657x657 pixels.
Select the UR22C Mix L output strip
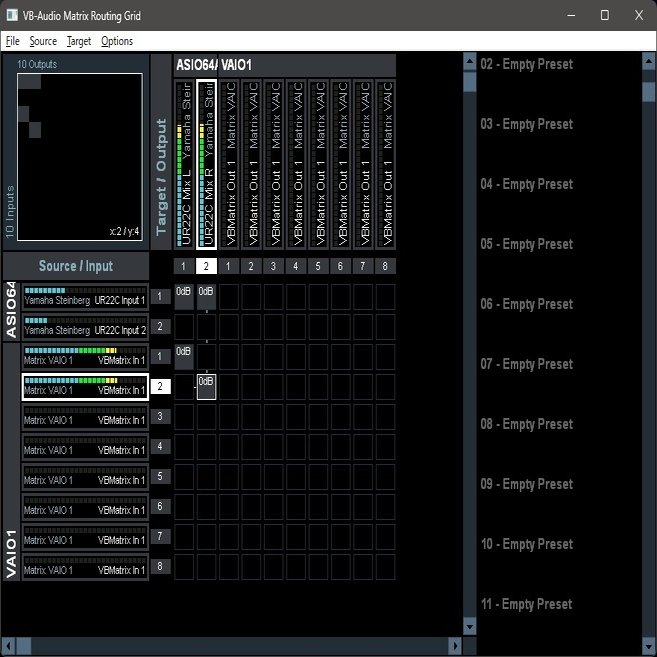pyautogui.click(x=185, y=164)
